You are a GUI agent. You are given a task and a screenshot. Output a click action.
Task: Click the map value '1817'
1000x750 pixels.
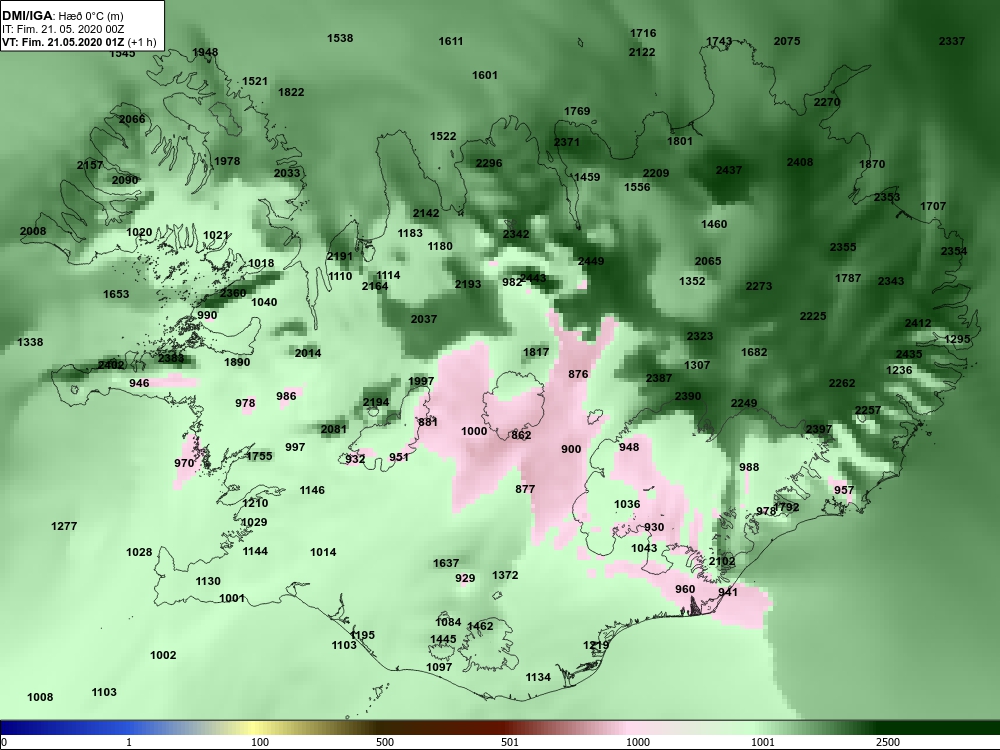click(536, 353)
